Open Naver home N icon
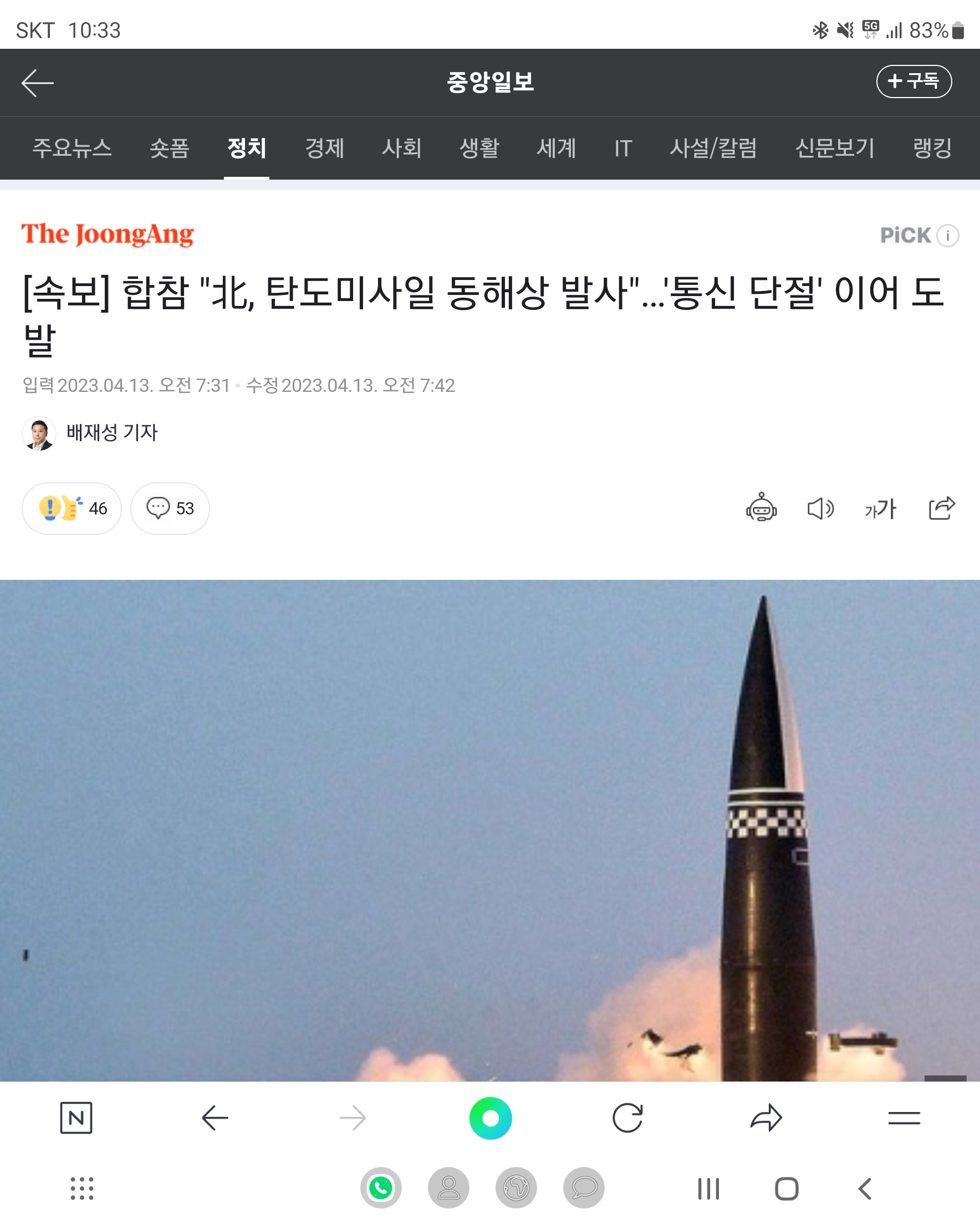The height and width of the screenshot is (1224, 980). point(76,1118)
